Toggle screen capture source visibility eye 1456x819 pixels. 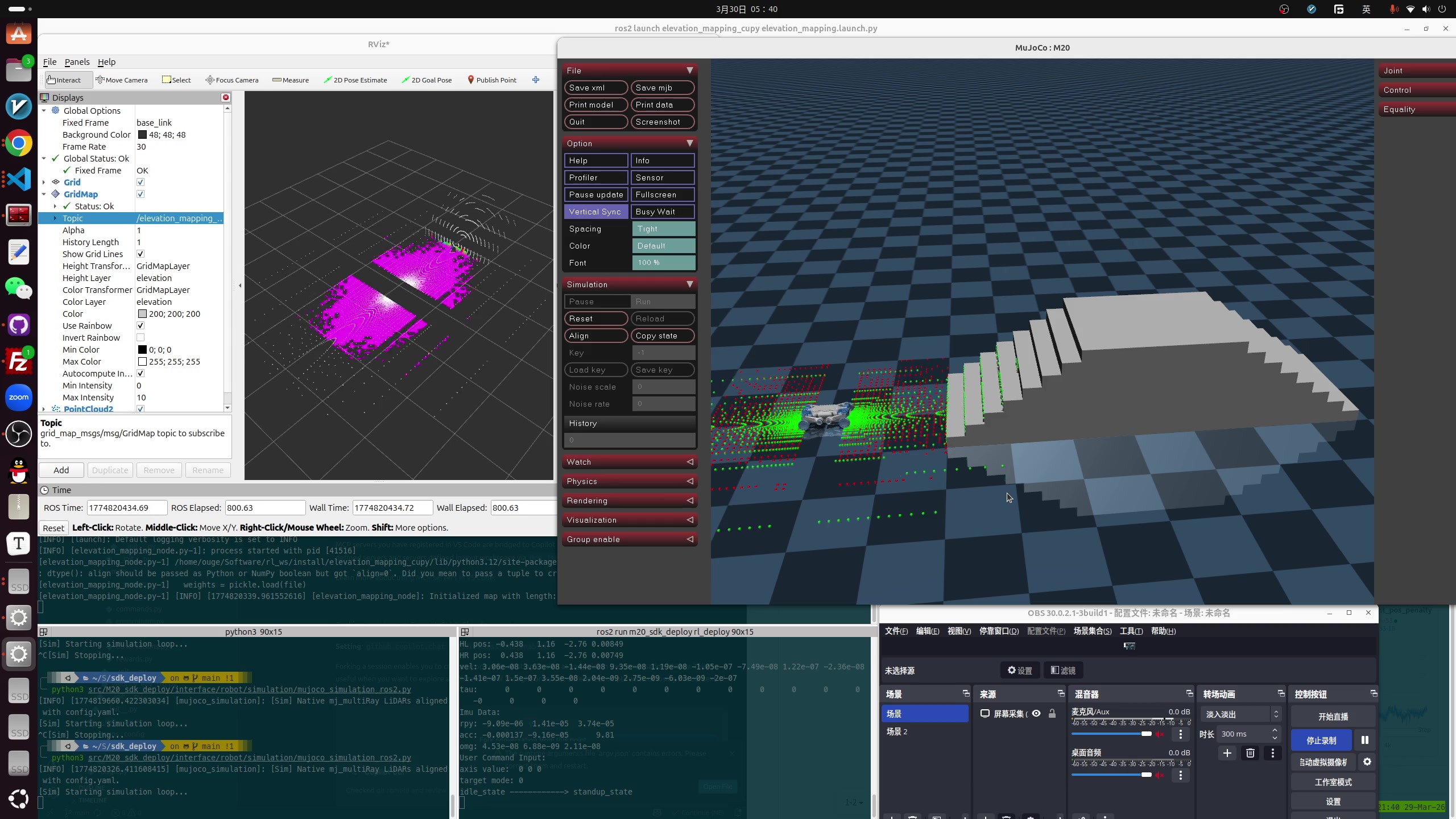coord(1036,713)
